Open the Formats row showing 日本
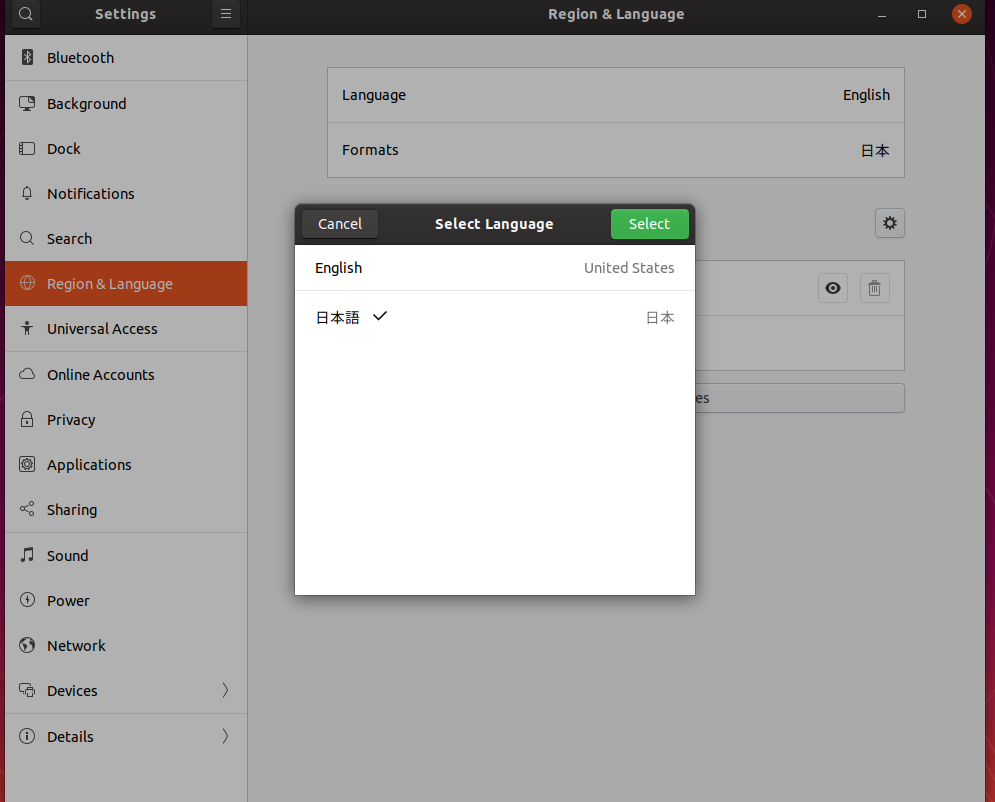The width and height of the screenshot is (995, 802). [x=616, y=150]
